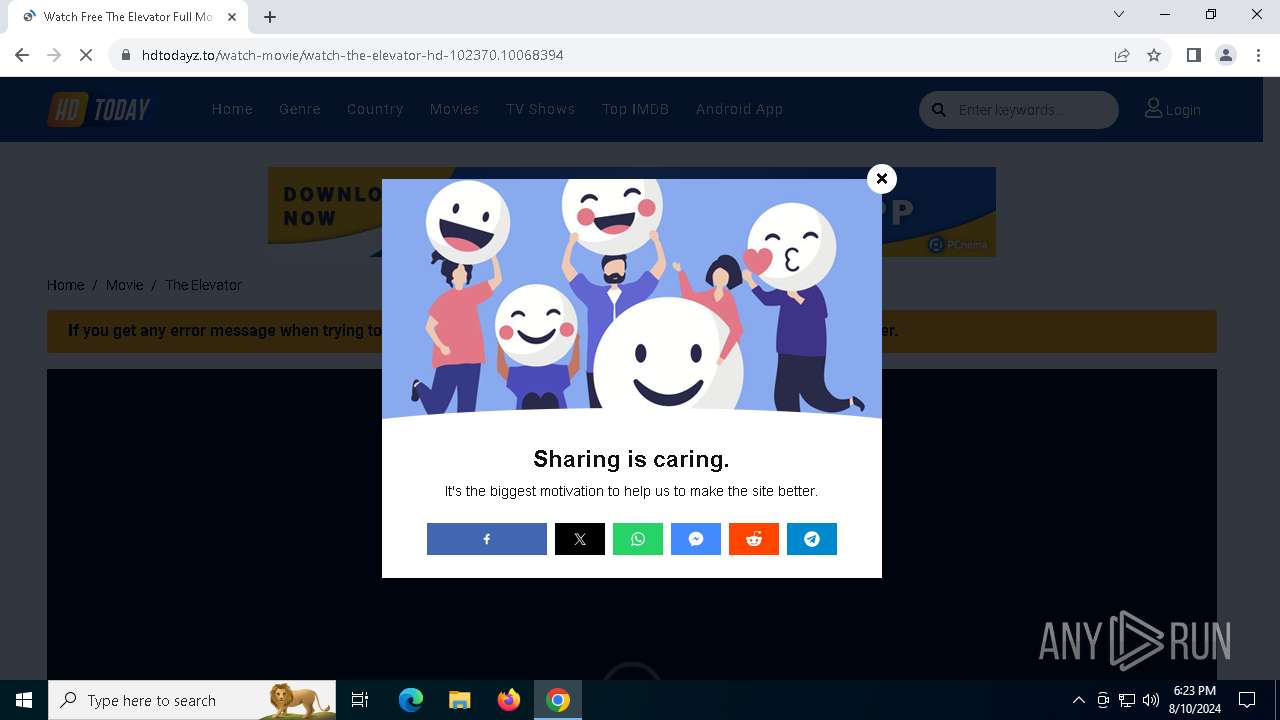The height and width of the screenshot is (720, 1280).
Task: Go to Movies section
Action: pos(455,109)
